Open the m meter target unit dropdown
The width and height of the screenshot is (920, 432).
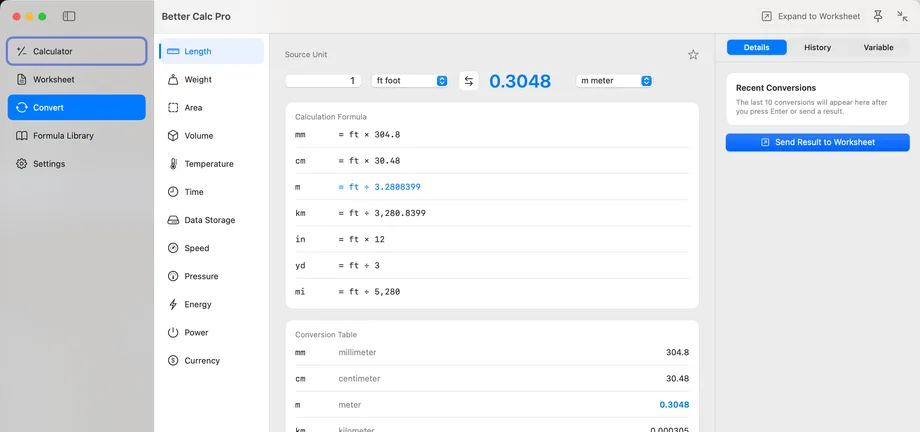pyautogui.click(x=614, y=81)
